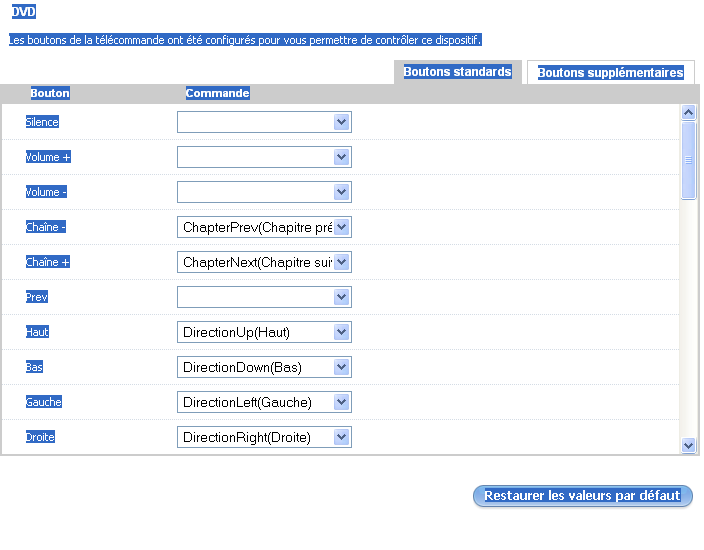The height and width of the screenshot is (550, 704).
Task: Click the Bouton column header
Action: (50, 93)
